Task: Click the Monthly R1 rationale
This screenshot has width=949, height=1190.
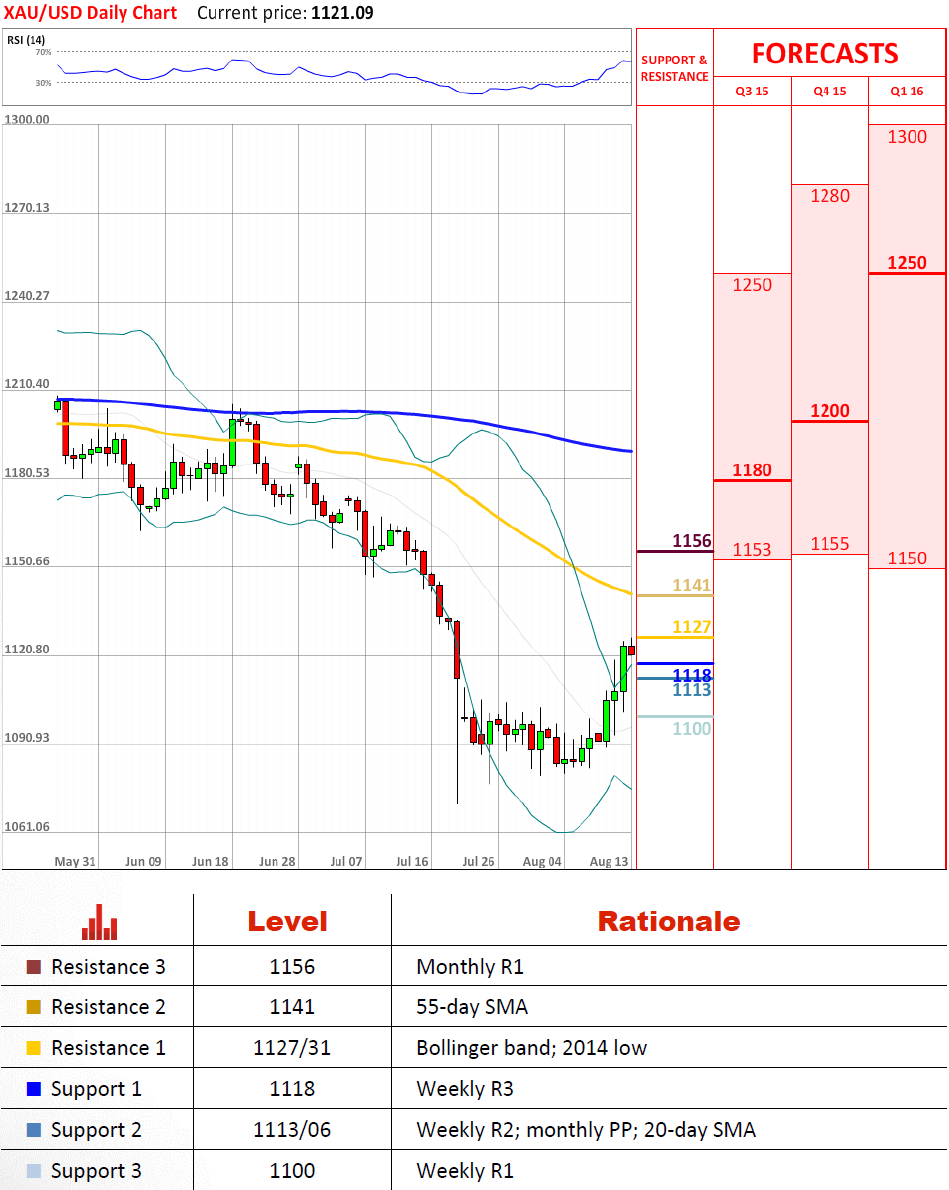Action: pos(470,967)
